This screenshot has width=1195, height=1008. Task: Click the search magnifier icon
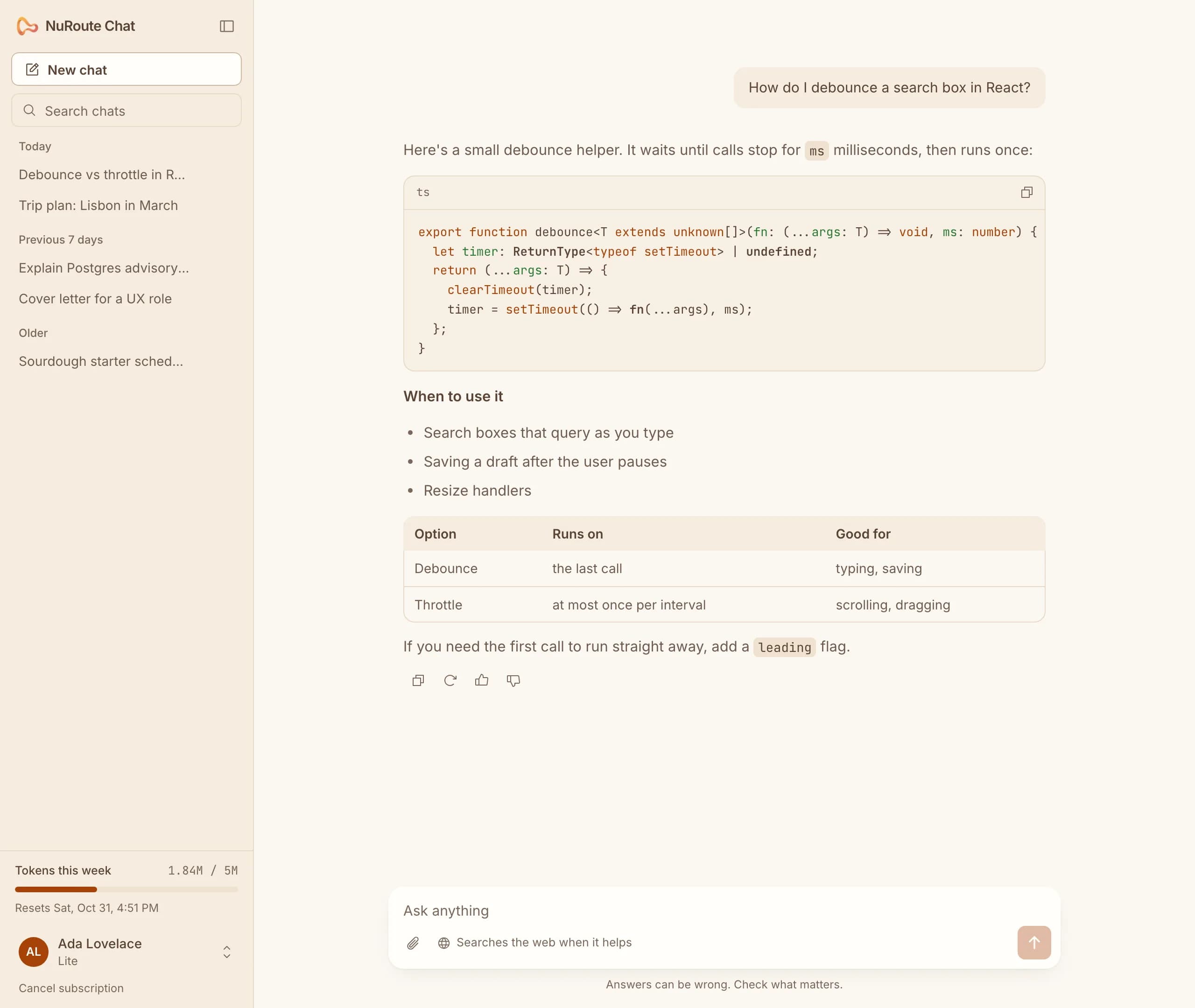coord(29,110)
